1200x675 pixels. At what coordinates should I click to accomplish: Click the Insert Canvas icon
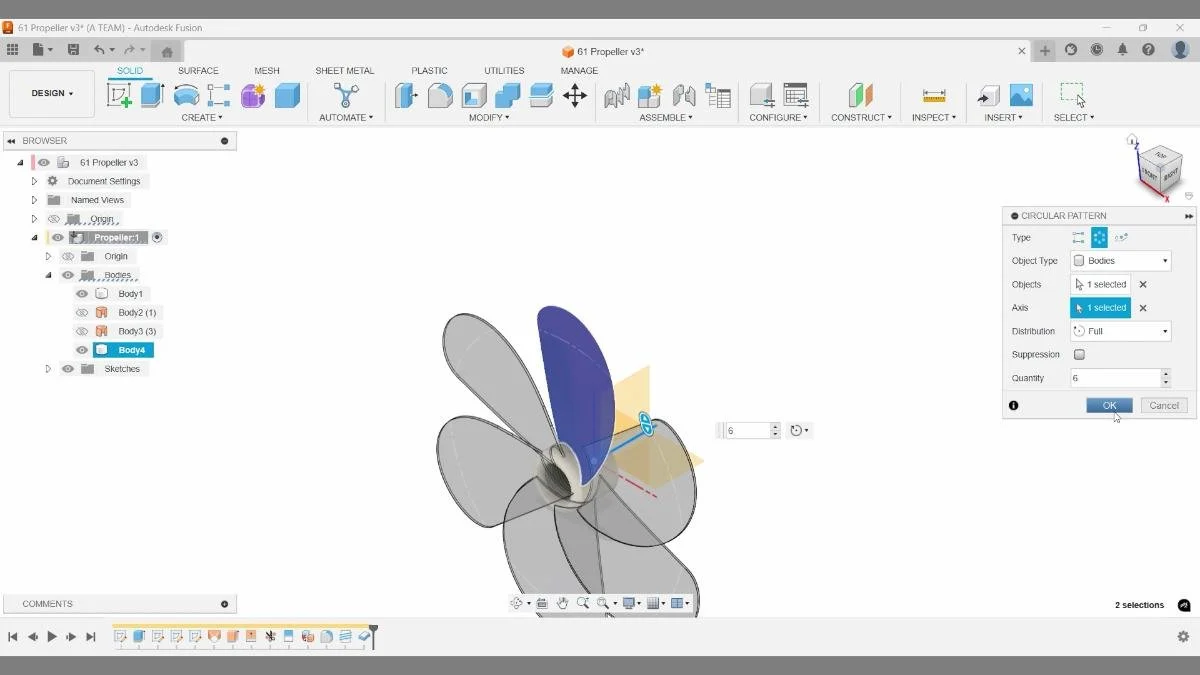click(x=1022, y=94)
